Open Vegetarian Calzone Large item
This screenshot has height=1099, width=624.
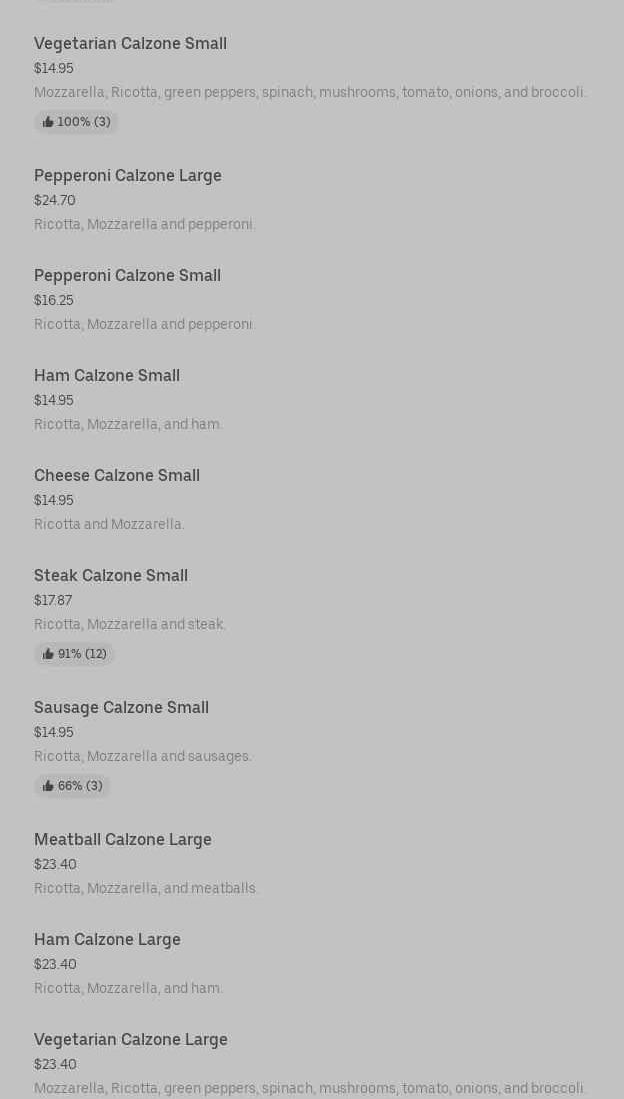tap(131, 1040)
